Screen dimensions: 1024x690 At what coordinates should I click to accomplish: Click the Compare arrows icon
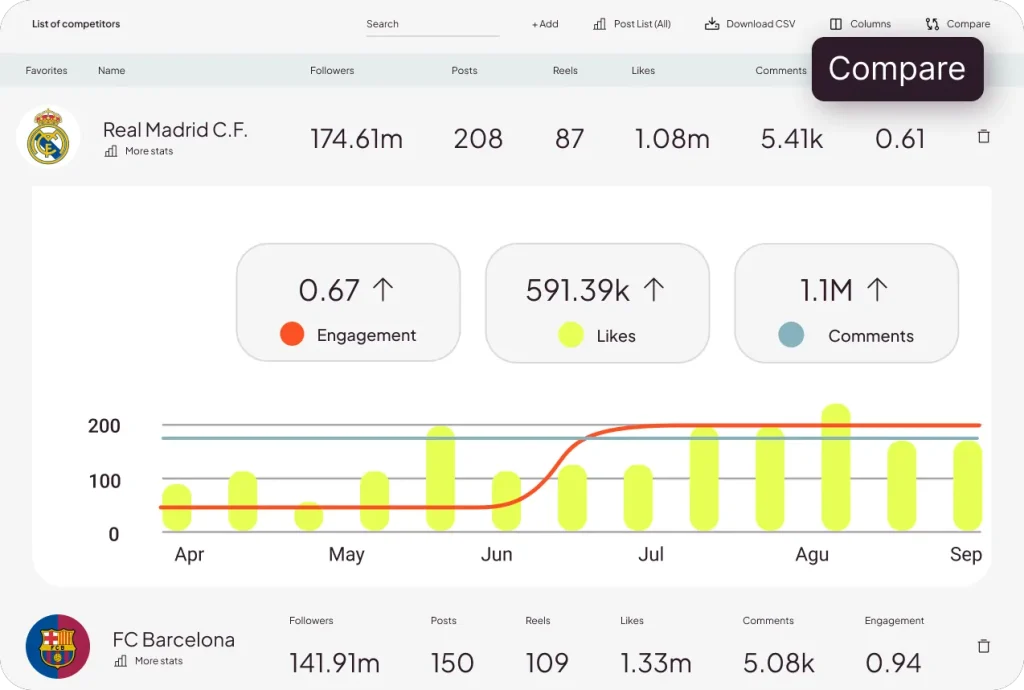click(932, 24)
